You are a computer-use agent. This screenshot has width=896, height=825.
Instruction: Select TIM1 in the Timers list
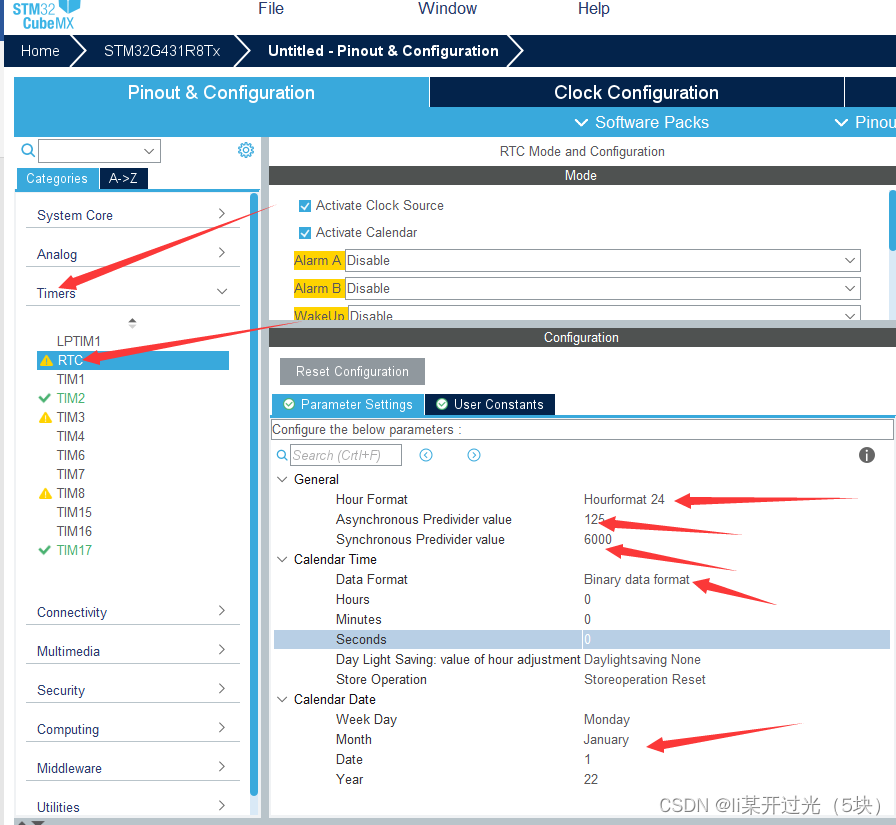[70, 379]
